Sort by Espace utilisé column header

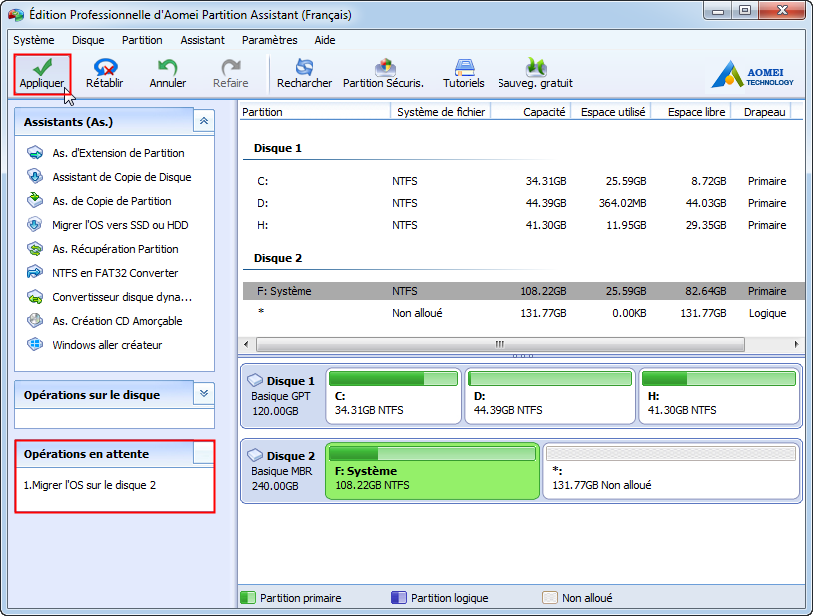611,111
